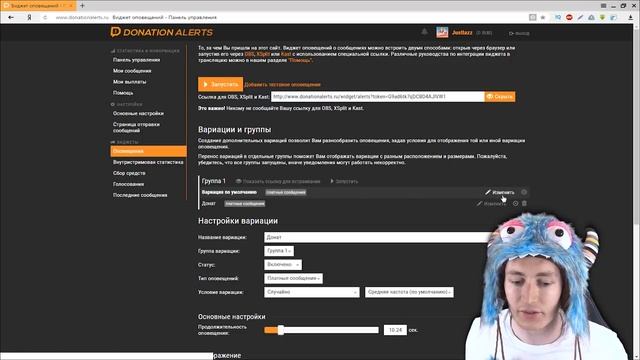Click the reader mode icon in the address bar

click(532, 17)
